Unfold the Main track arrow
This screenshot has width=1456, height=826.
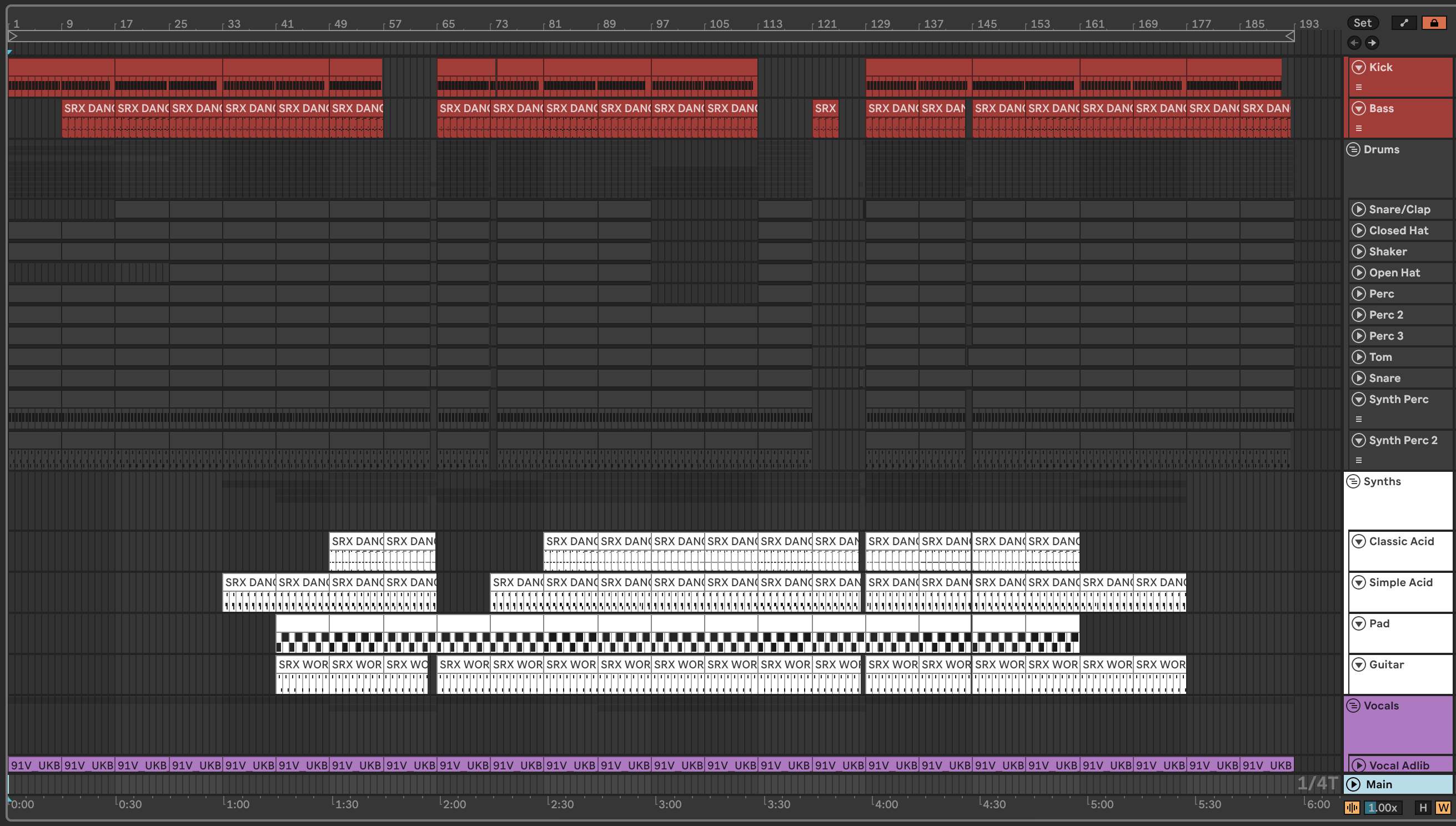point(1353,784)
